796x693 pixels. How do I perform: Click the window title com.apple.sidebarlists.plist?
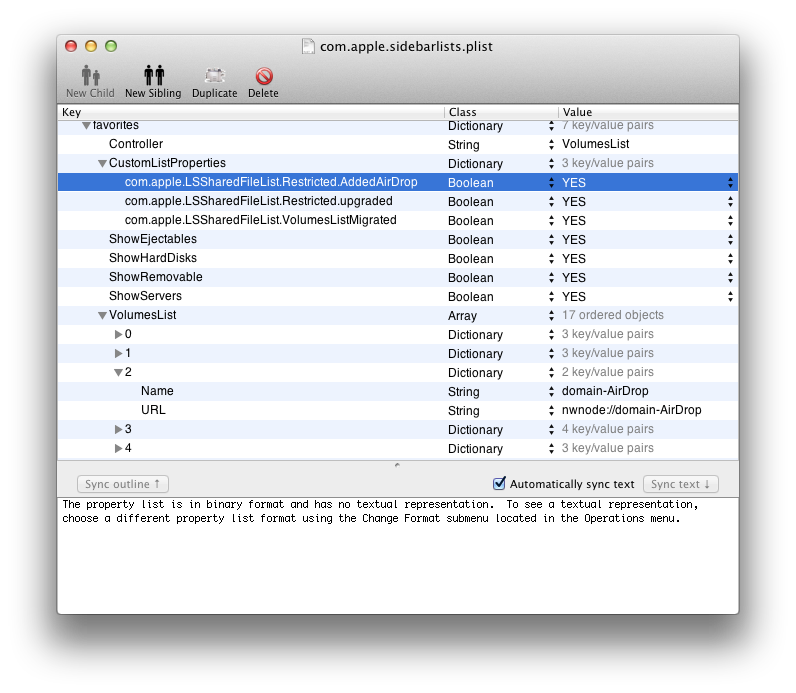point(406,47)
